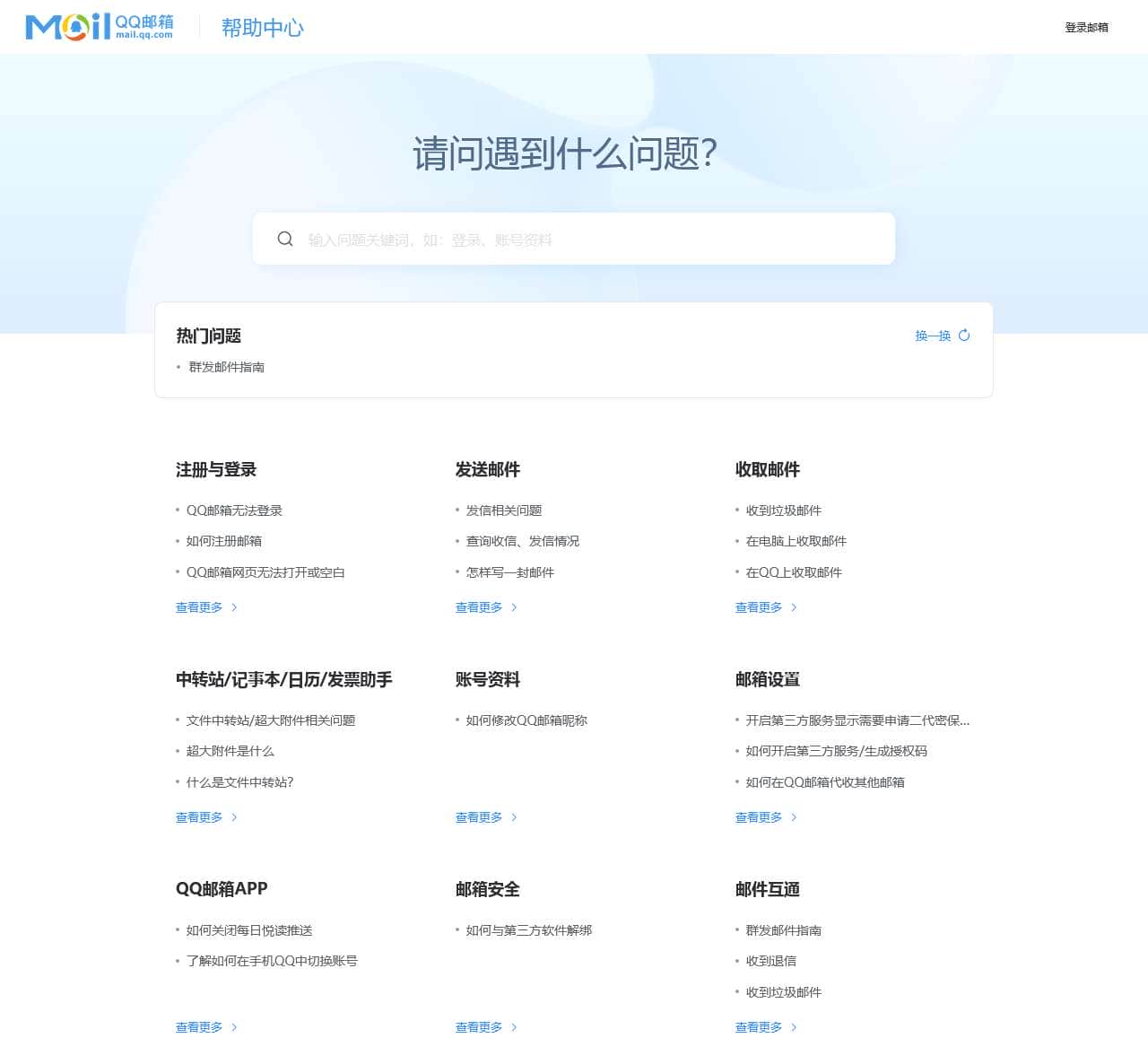Open 如何注册邮箱 article
The image size is (1148, 1047).
(222, 541)
